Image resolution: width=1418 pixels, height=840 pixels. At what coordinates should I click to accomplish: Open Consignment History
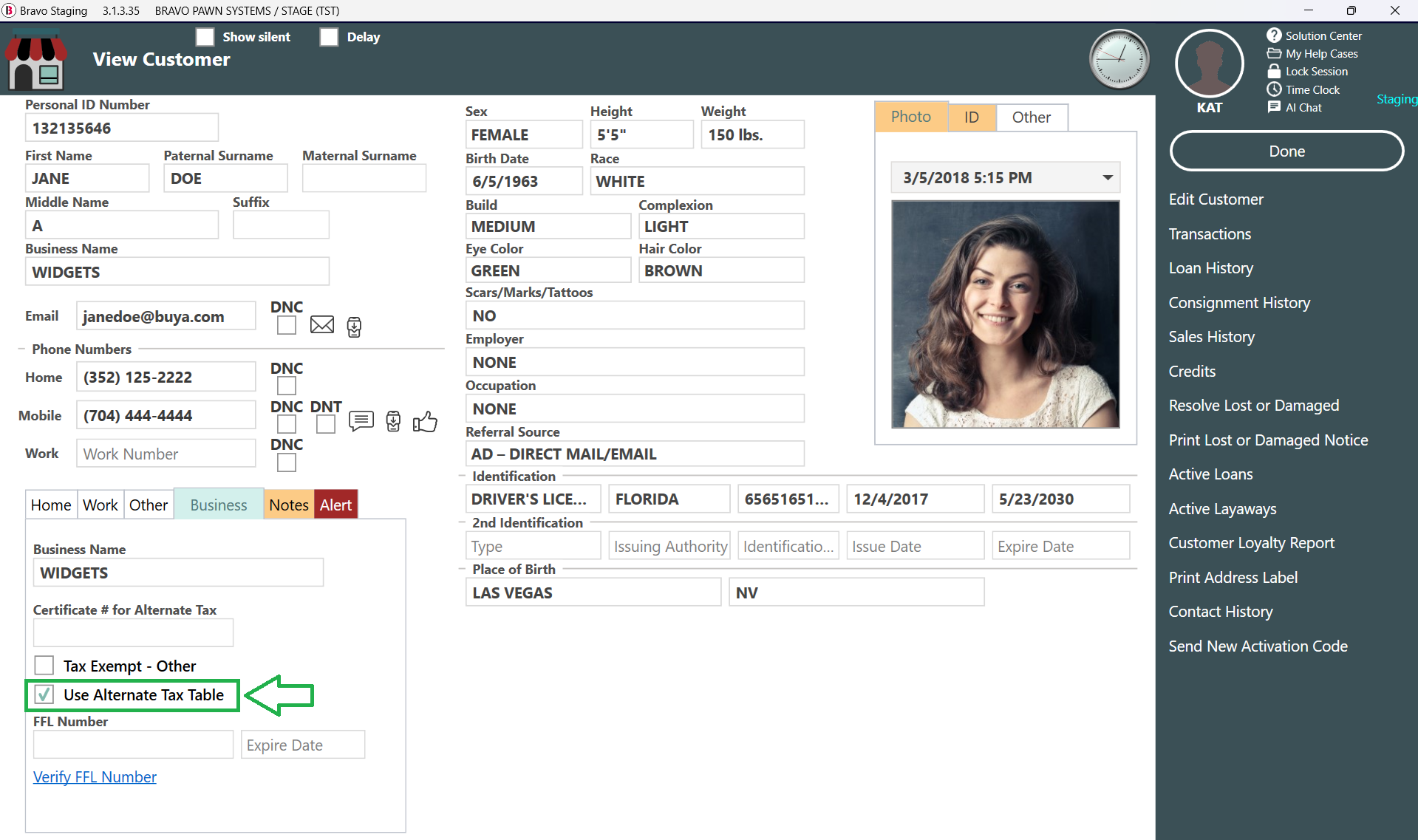1239,303
